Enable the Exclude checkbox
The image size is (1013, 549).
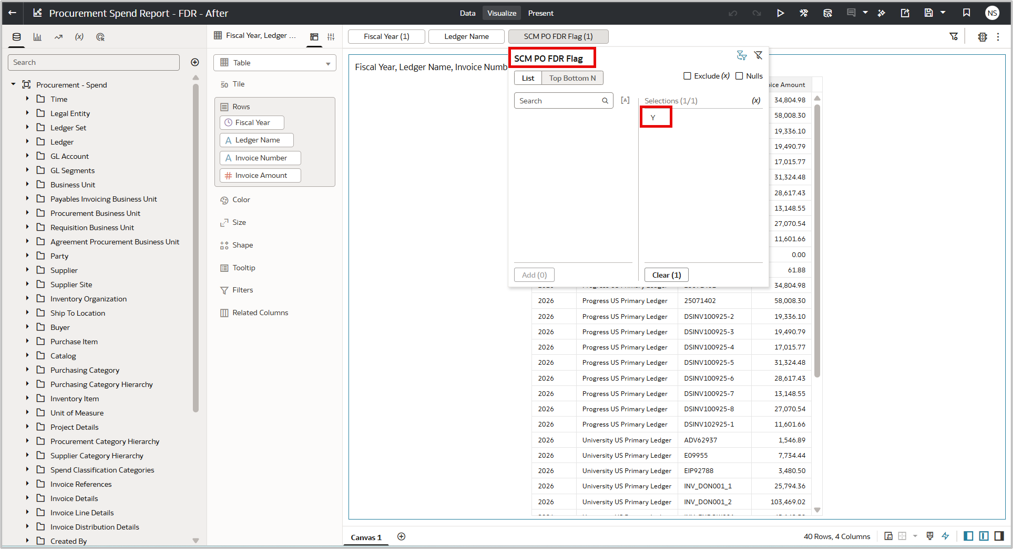[687, 76]
